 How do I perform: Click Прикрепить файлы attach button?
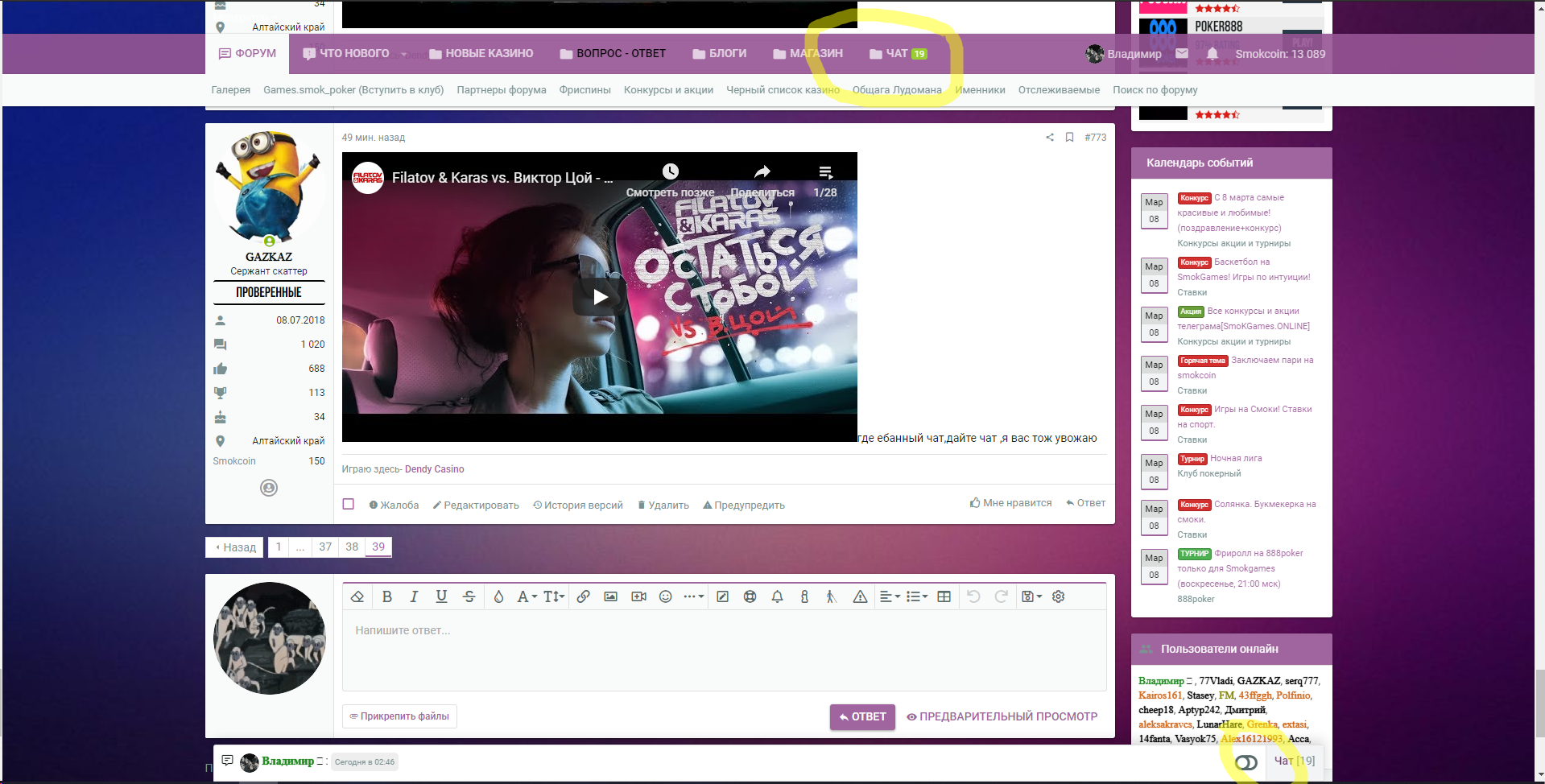pyautogui.click(x=399, y=716)
